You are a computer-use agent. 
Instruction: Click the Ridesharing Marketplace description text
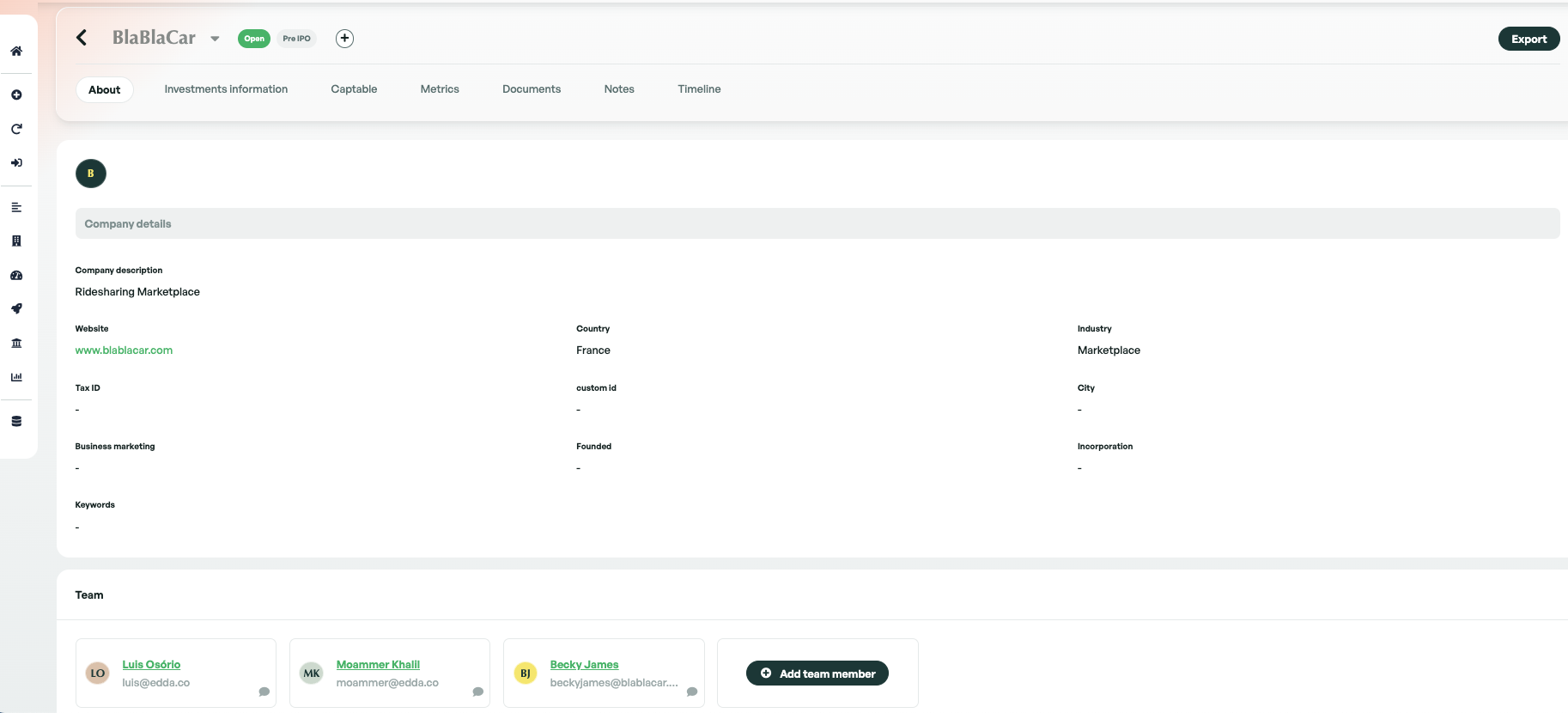137,292
